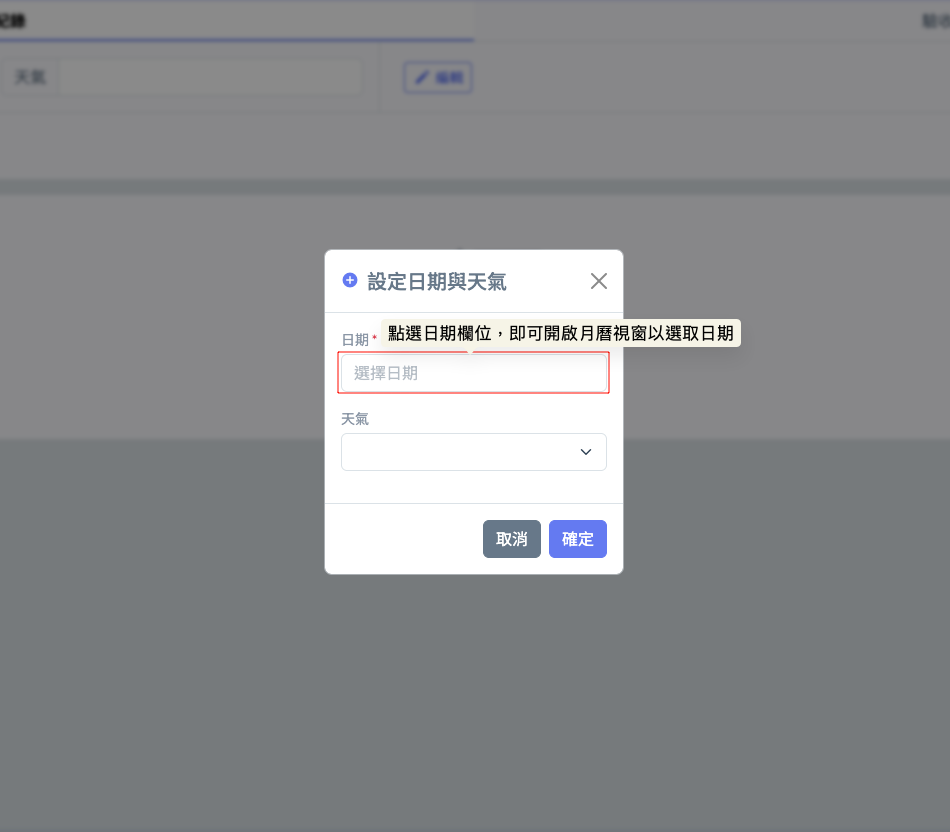Expand the 天氣 dropdown chevron arrow
The width and height of the screenshot is (950, 832).
585,451
